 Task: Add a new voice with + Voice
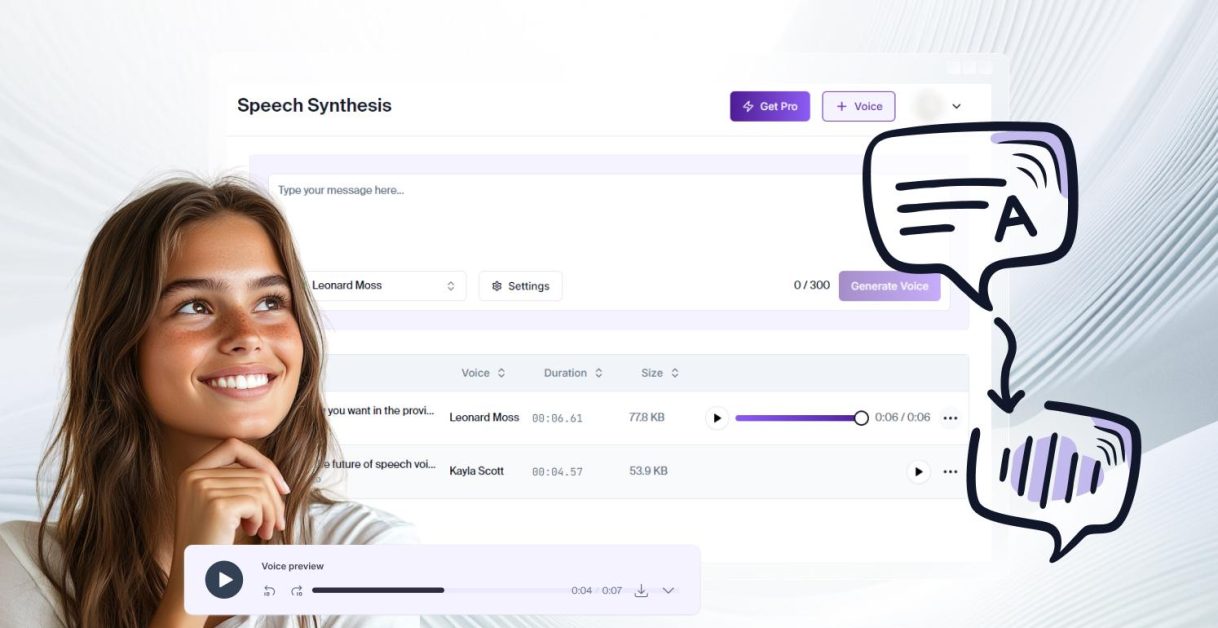(859, 106)
